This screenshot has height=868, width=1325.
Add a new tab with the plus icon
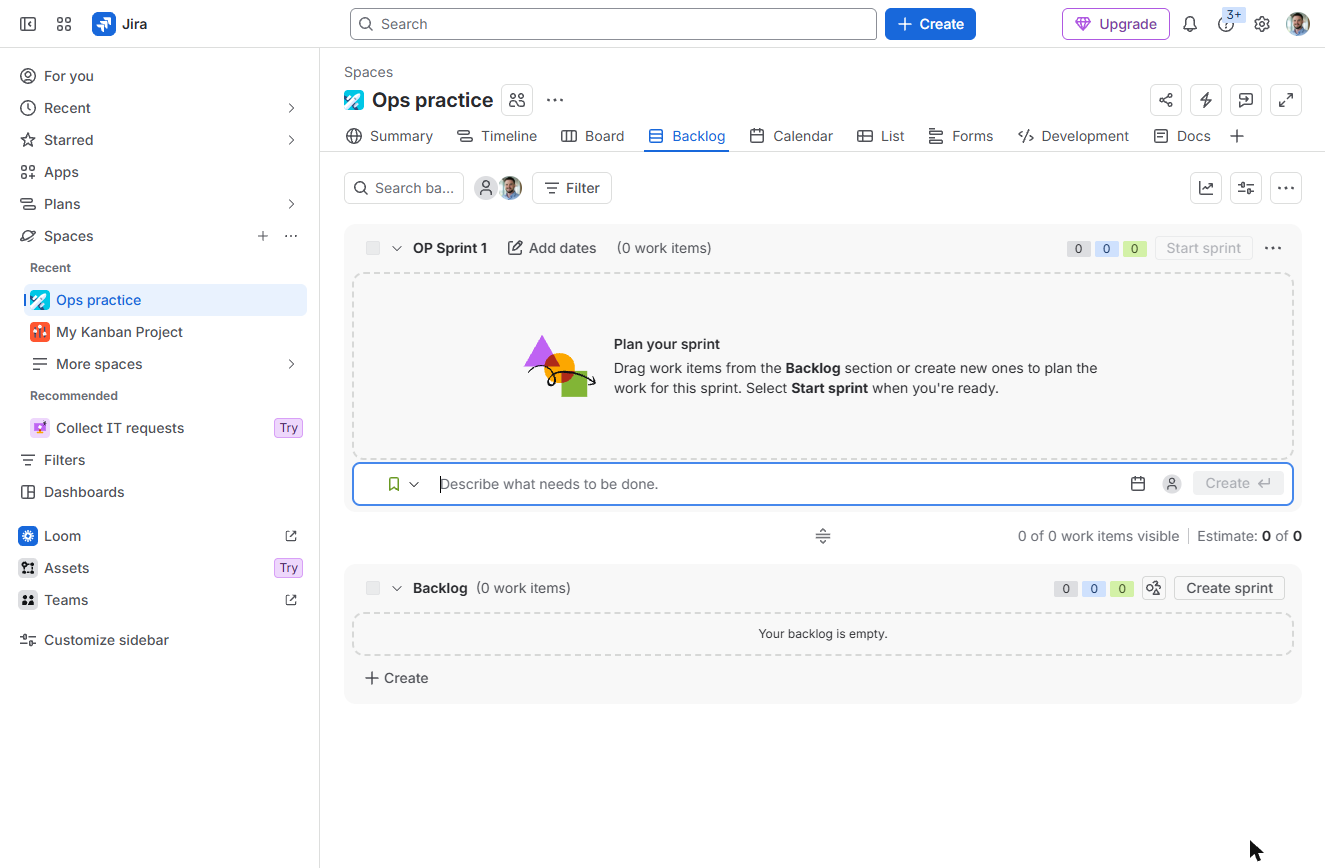tap(1237, 136)
